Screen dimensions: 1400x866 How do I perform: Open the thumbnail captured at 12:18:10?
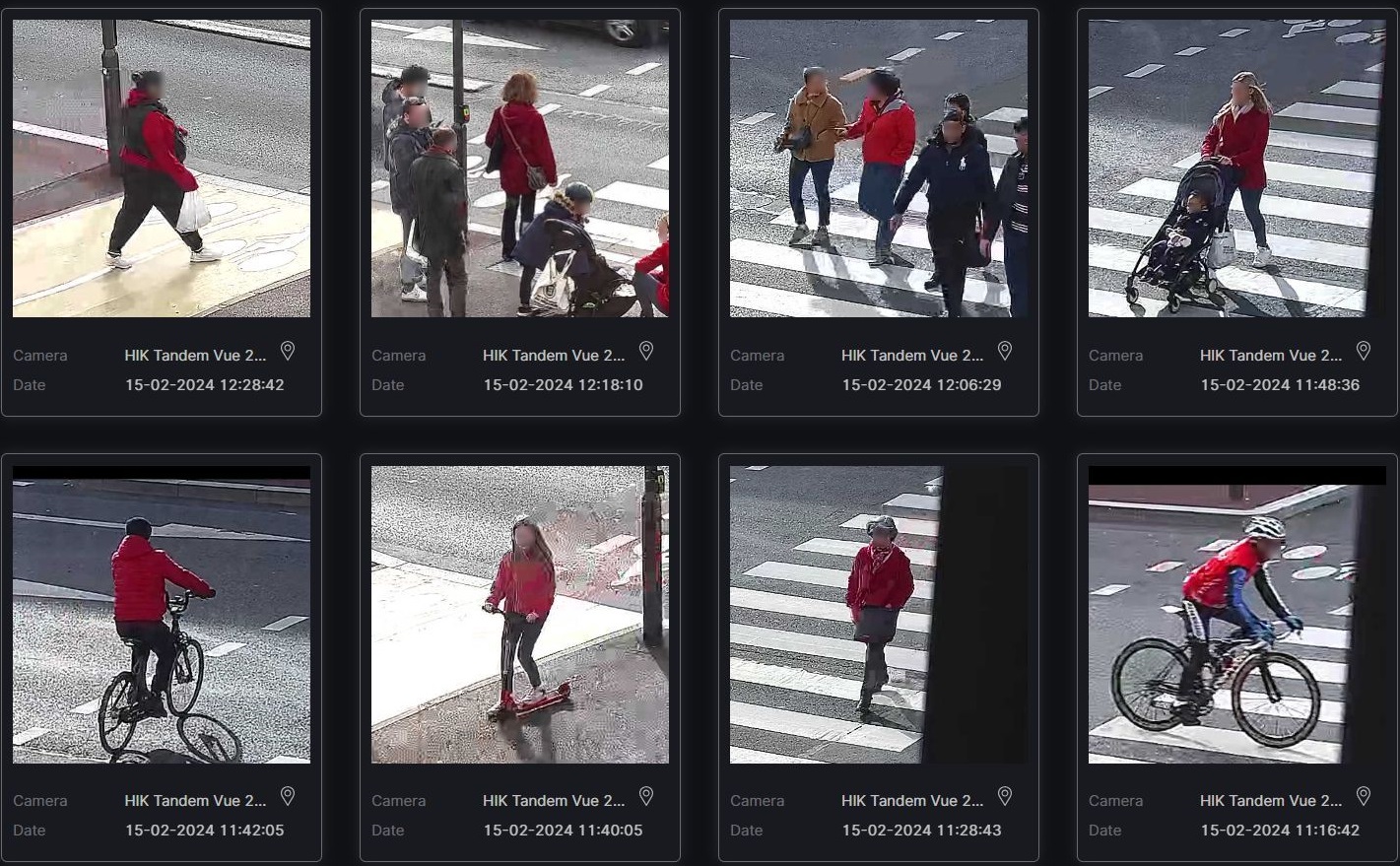(520, 168)
